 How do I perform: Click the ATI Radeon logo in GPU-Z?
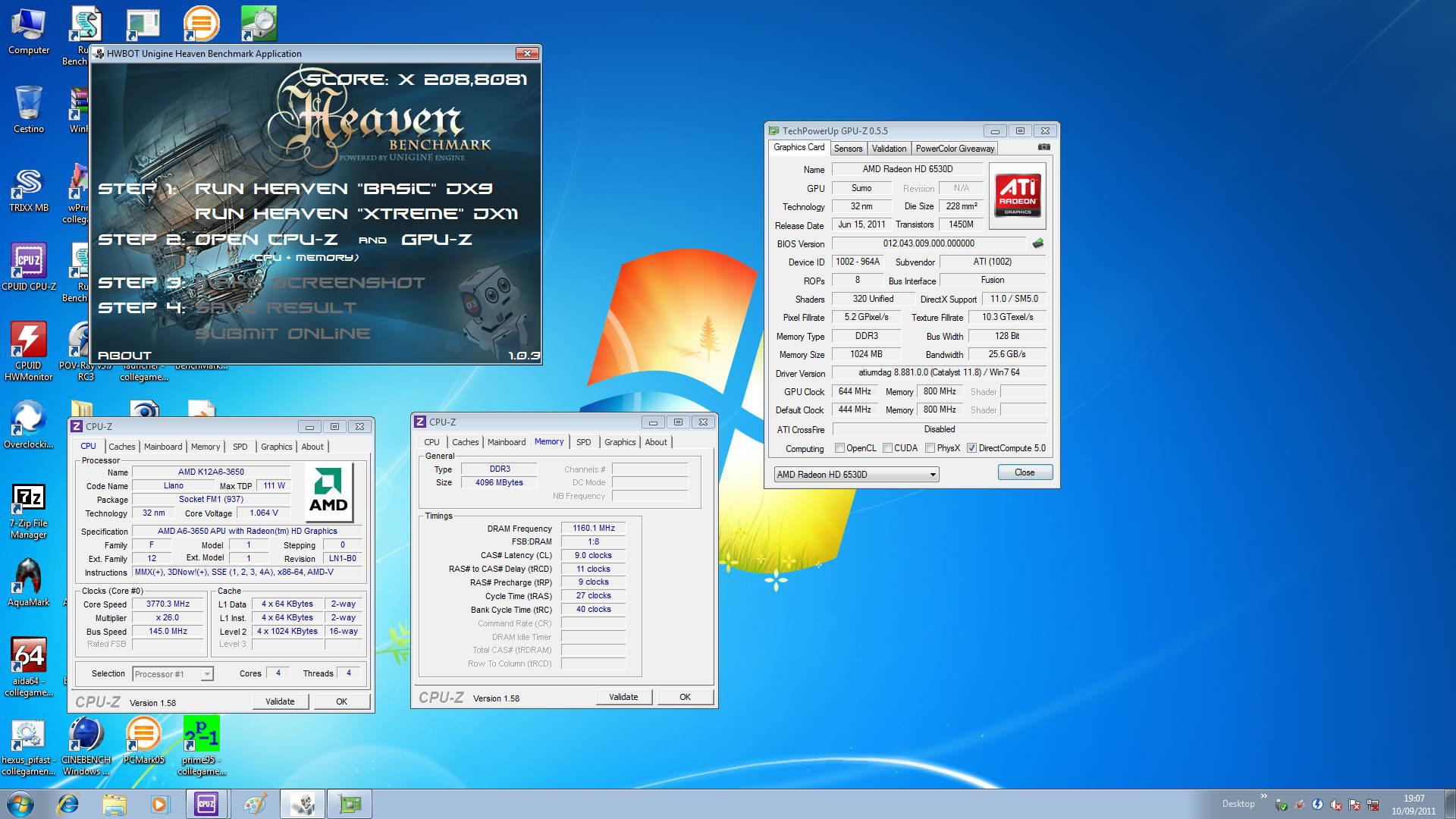pyautogui.click(x=1017, y=196)
